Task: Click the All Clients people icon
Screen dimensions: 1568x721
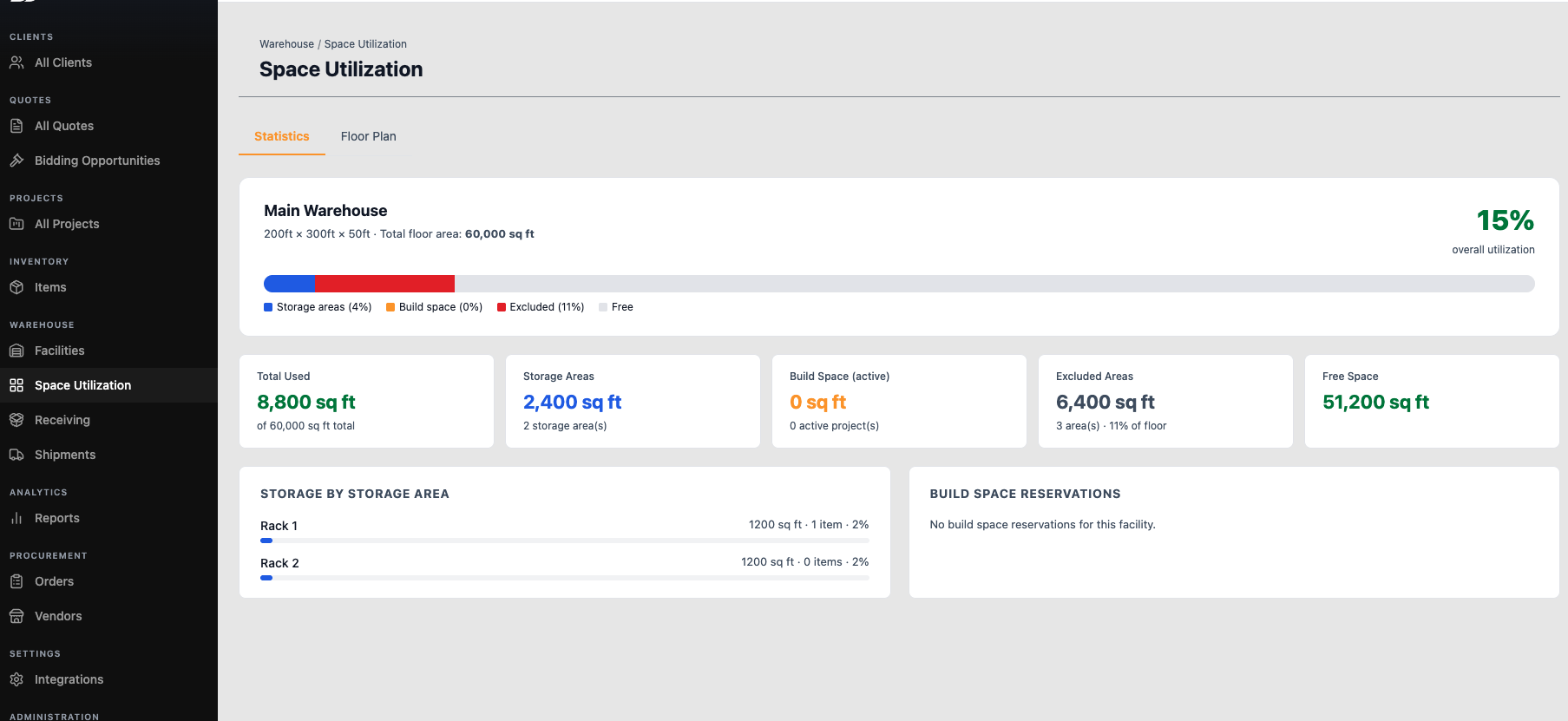Action: point(16,62)
